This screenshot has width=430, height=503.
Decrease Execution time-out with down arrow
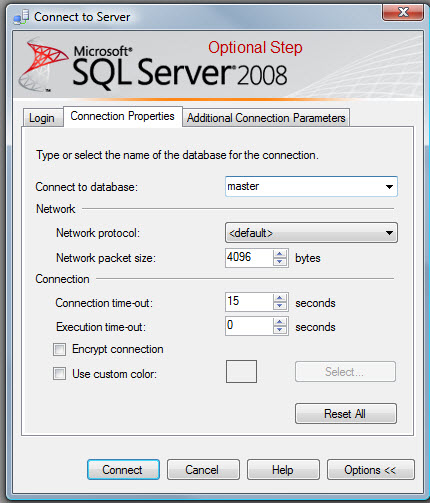coord(280,330)
